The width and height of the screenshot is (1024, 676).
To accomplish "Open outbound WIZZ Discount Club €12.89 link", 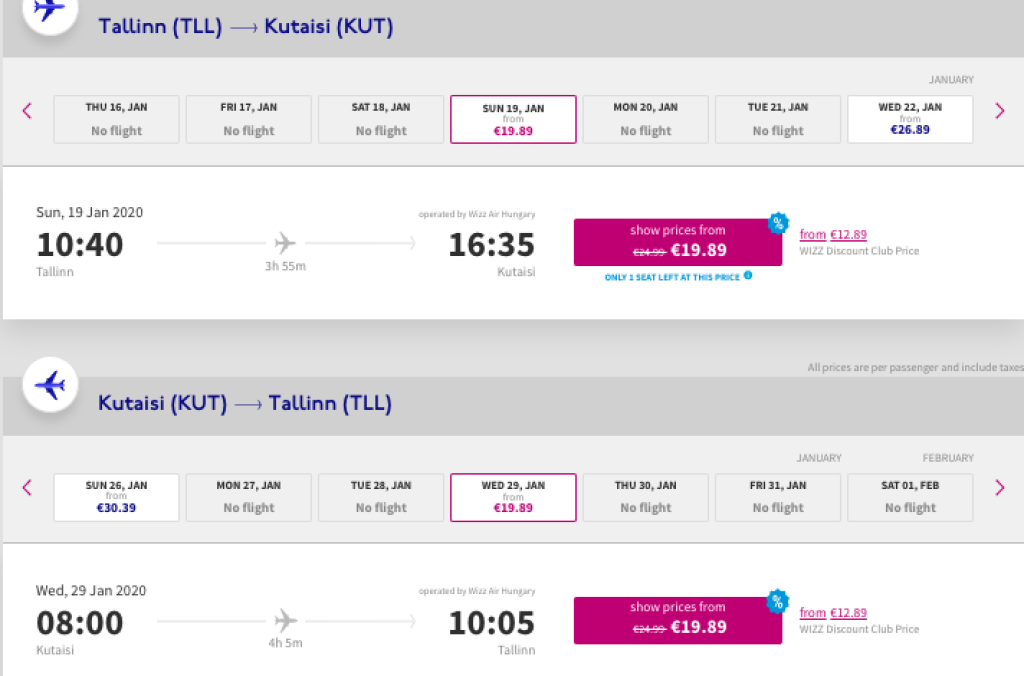I will point(833,235).
